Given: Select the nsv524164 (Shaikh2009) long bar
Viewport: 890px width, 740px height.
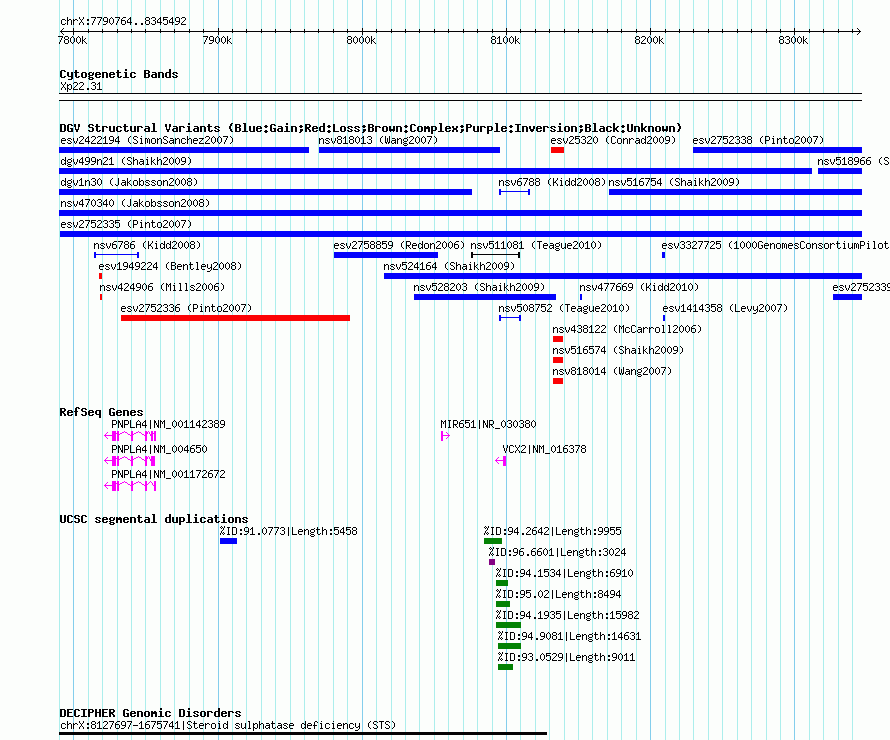Looking at the screenshot, I should [623, 276].
